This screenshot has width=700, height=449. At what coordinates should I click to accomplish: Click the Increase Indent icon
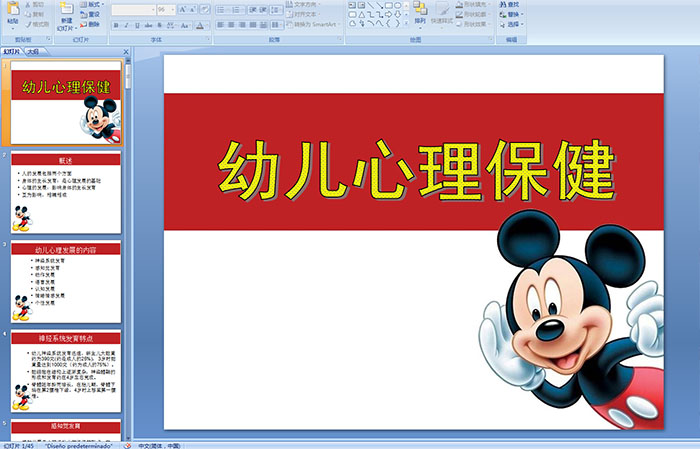pos(263,9)
